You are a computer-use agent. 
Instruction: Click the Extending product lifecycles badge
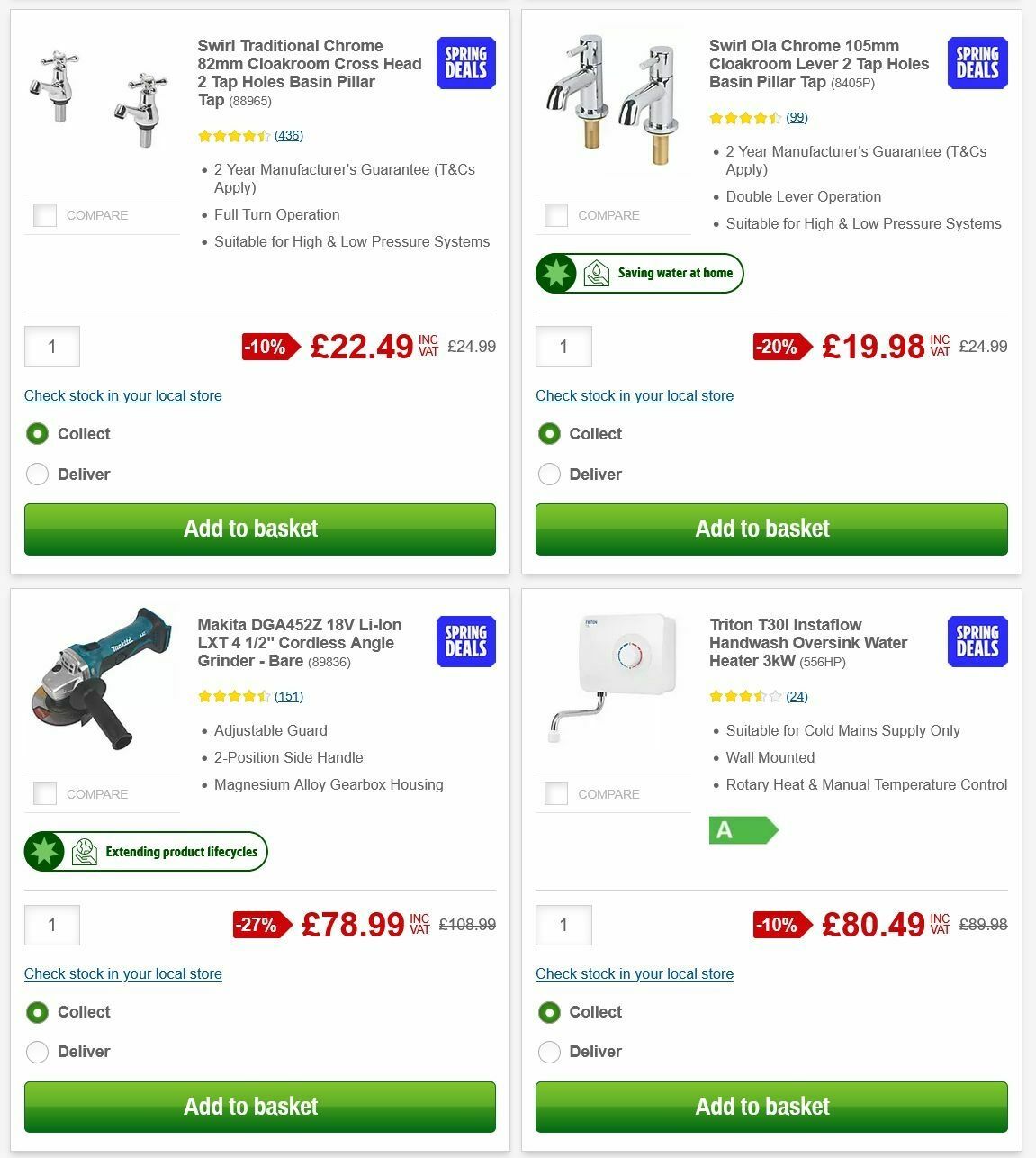pos(146,851)
